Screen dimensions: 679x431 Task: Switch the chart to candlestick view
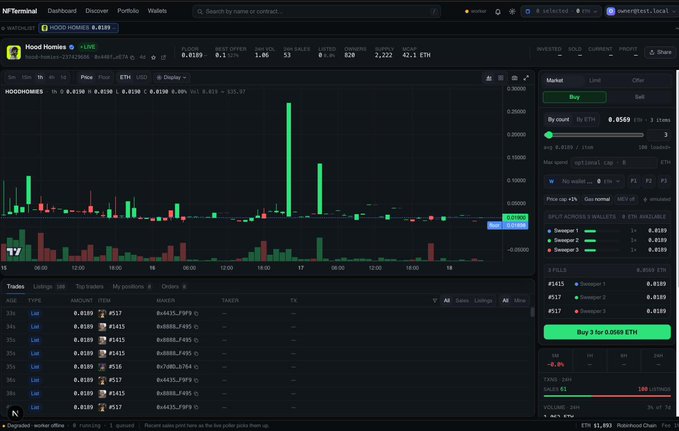click(x=488, y=78)
